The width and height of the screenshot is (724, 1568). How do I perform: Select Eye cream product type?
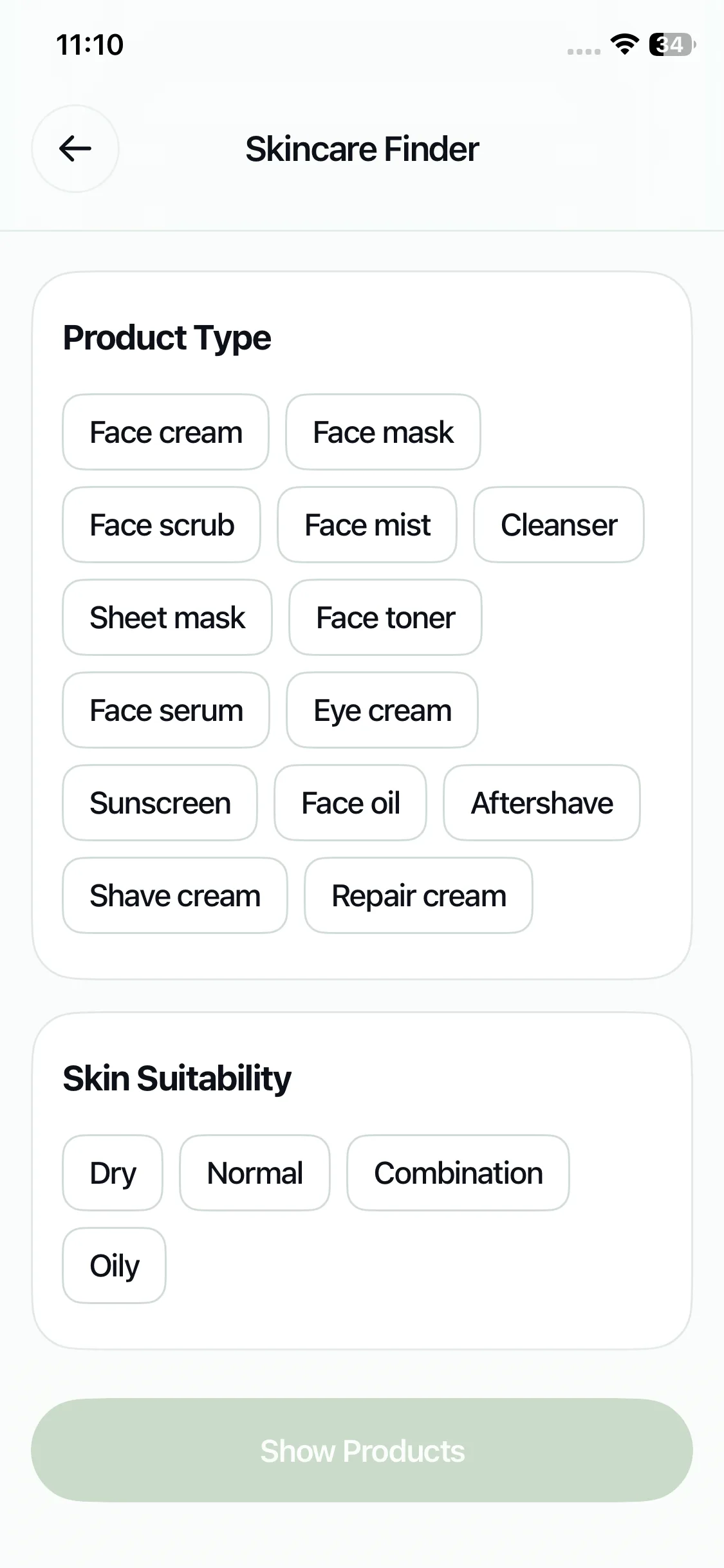[x=382, y=711]
